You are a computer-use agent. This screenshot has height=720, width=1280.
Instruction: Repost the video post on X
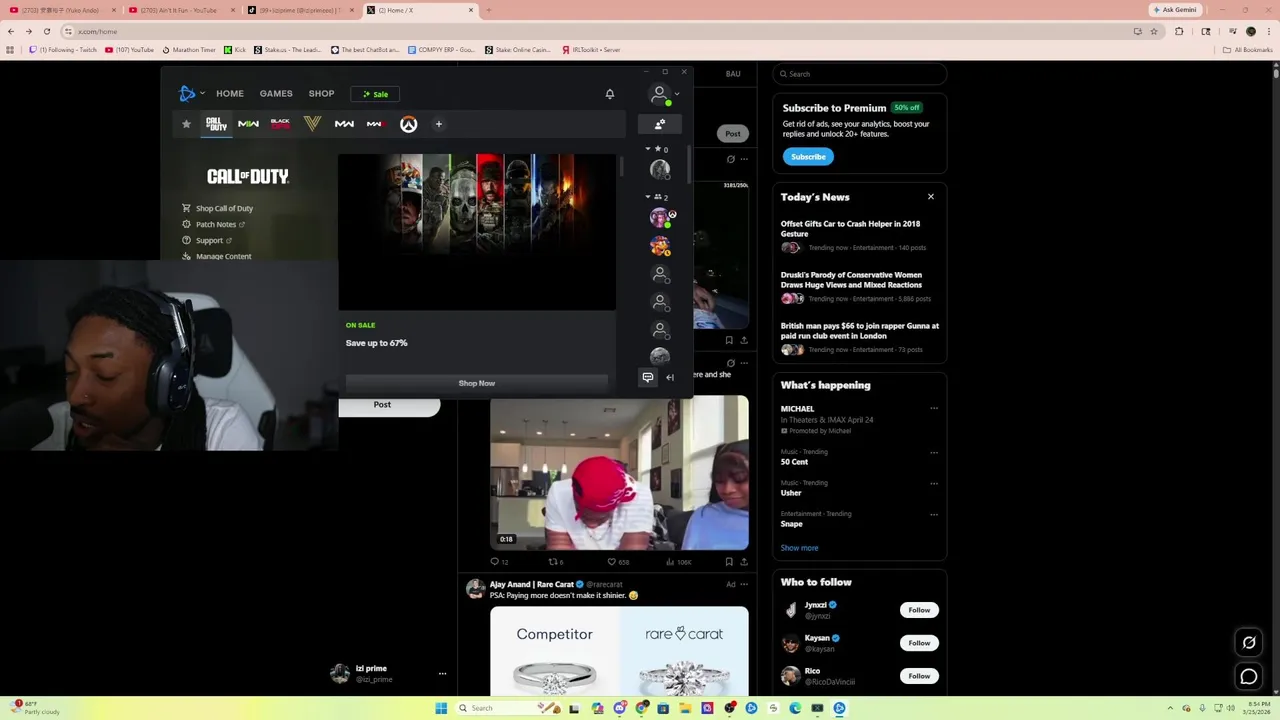[x=556, y=562]
